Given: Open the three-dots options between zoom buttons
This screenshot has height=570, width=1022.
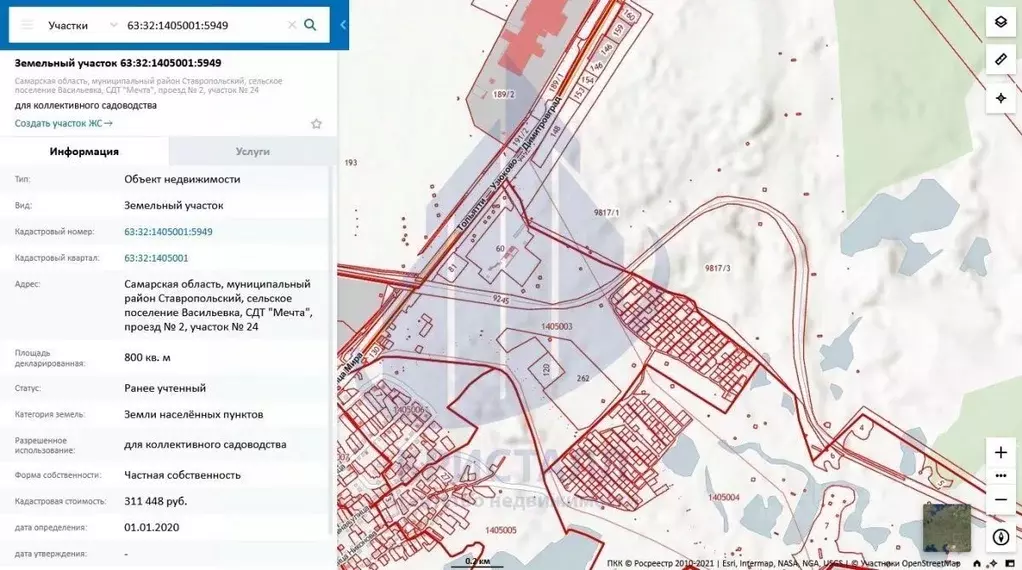Looking at the screenshot, I should (1000, 476).
